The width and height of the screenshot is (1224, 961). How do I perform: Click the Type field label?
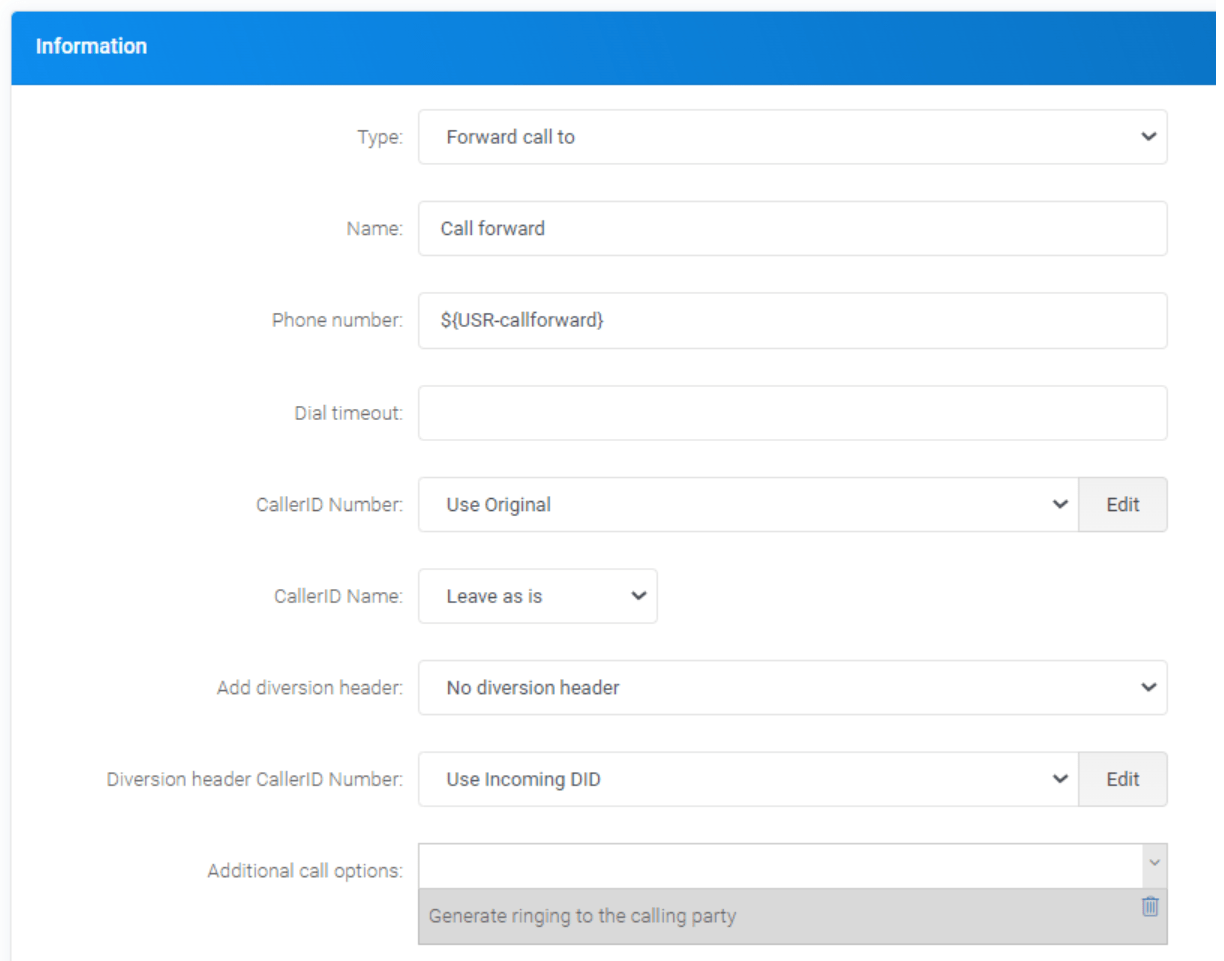[379, 138]
